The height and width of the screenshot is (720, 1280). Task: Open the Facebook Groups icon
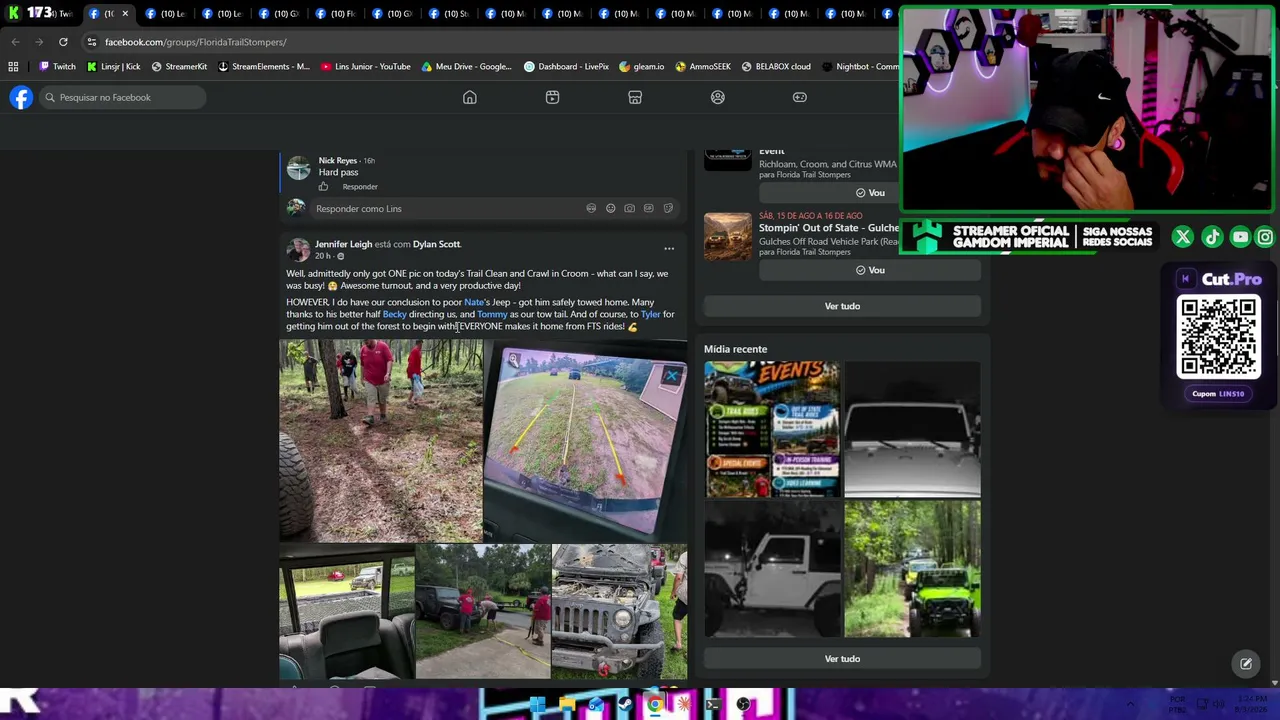718,97
